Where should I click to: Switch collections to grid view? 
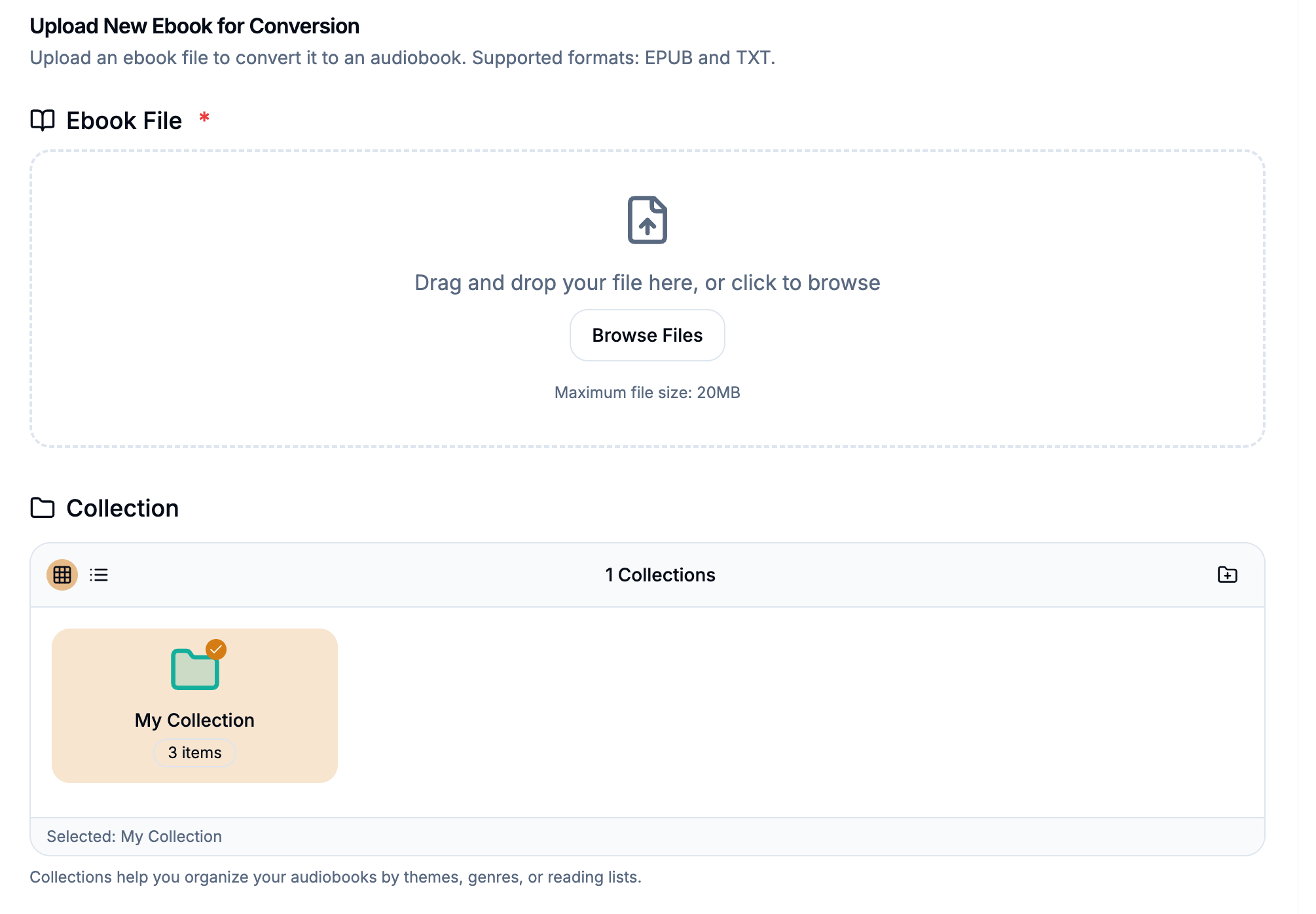[x=62, y=575]
